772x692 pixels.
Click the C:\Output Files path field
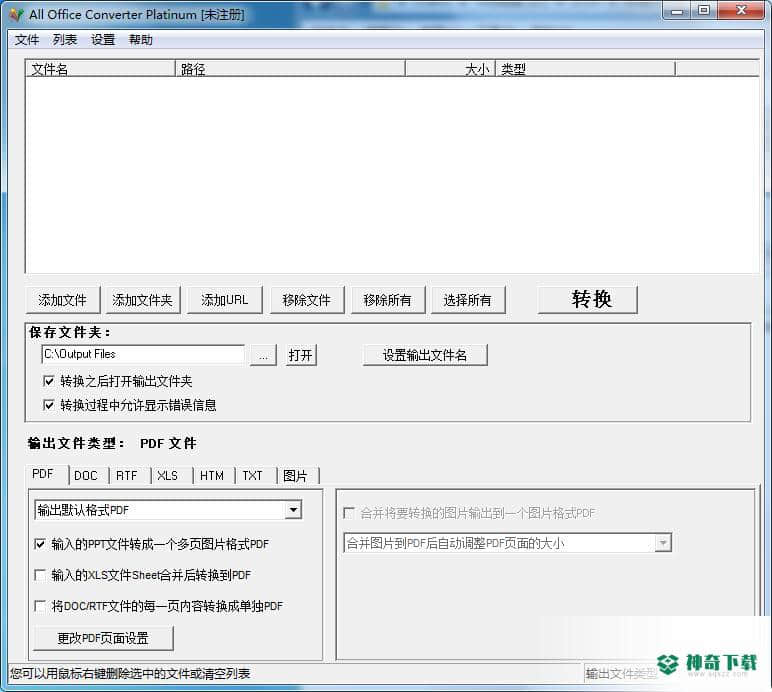pyautogui.click(x=143, y=354)
